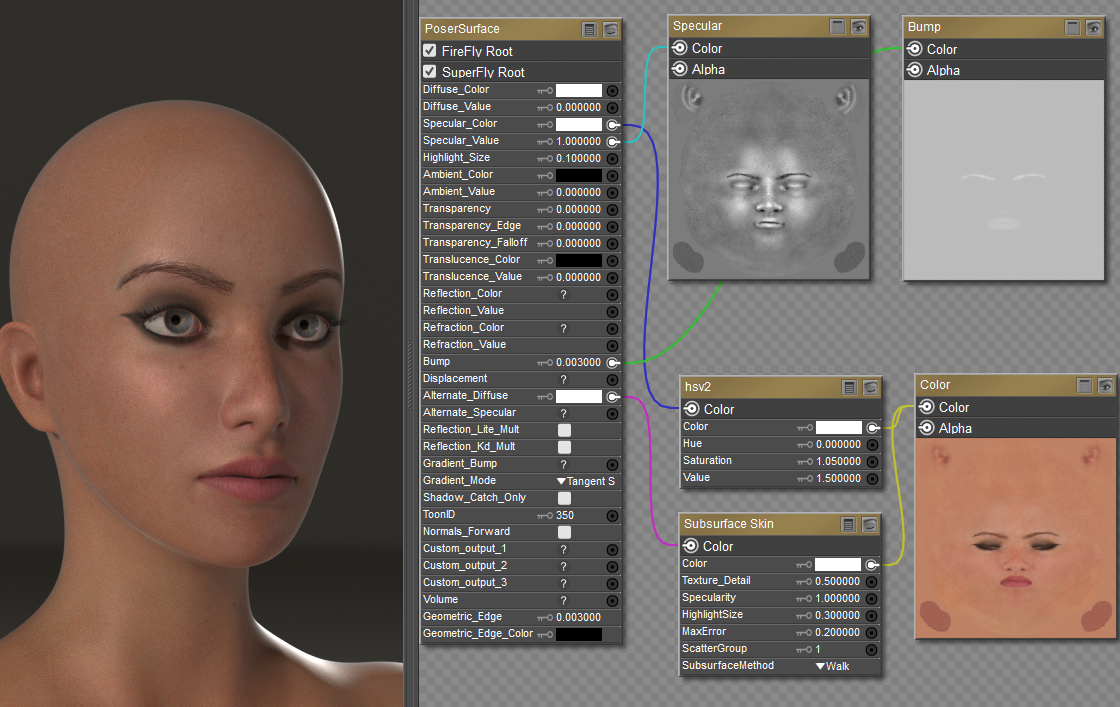1120x707 pixels.
Task: Enable the Shadow_Catch_Only checkbox
Action: pos(564,498)
